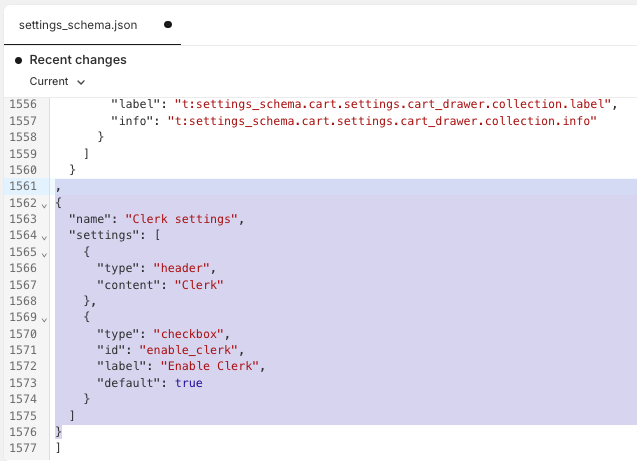Click line number 1561 in the gutter
Screen dimensions: 637x461
tap(23, 186)
